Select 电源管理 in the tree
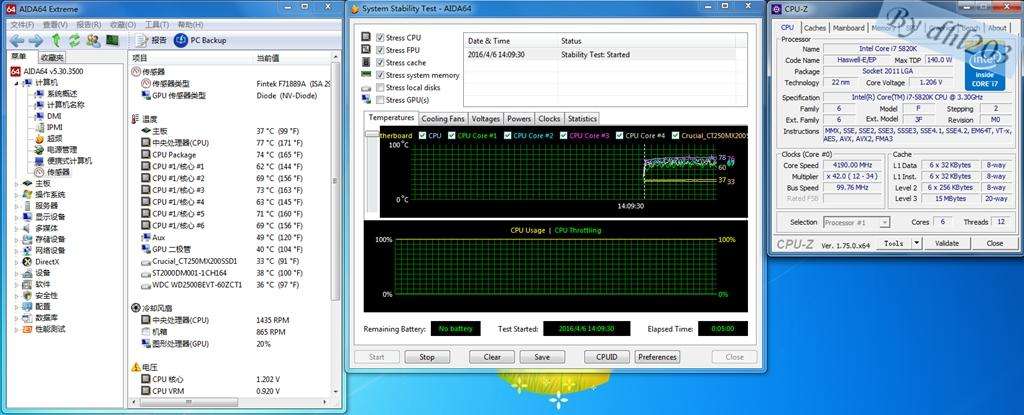Image resolution: width=1024 pixels, height=415 pixels. pos(56,150)
